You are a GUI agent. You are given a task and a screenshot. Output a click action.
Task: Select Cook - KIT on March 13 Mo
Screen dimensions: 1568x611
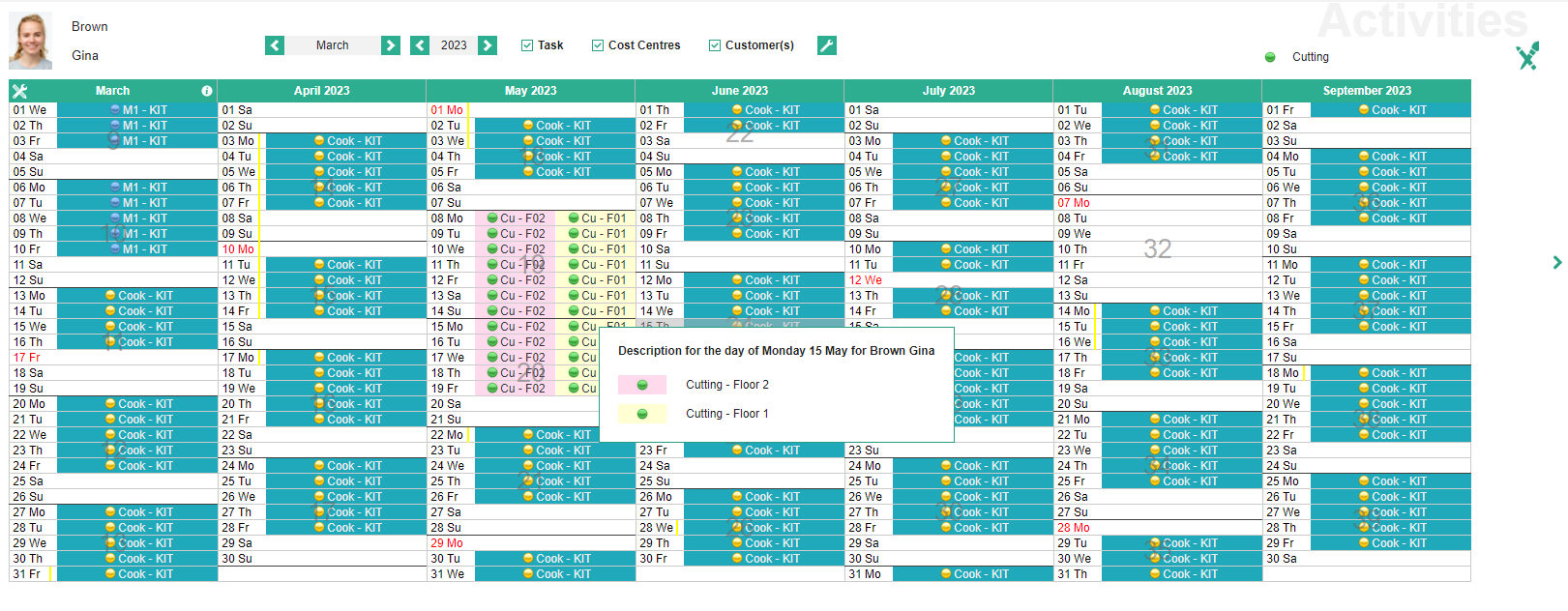click(x=137, y=296)
